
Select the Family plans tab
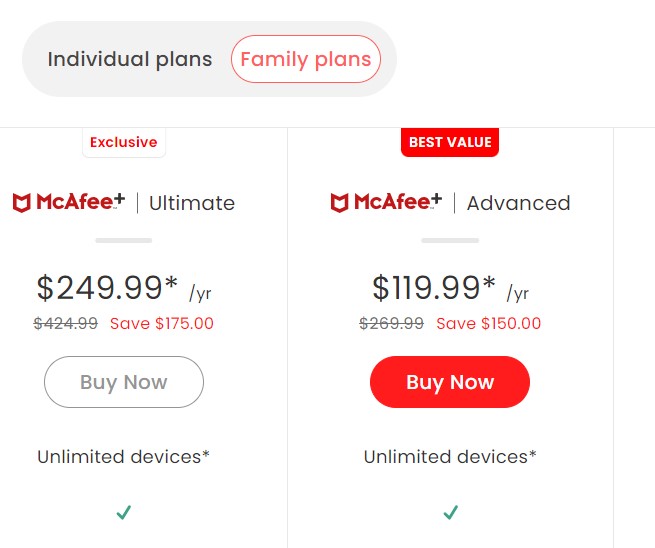[305, 59]
